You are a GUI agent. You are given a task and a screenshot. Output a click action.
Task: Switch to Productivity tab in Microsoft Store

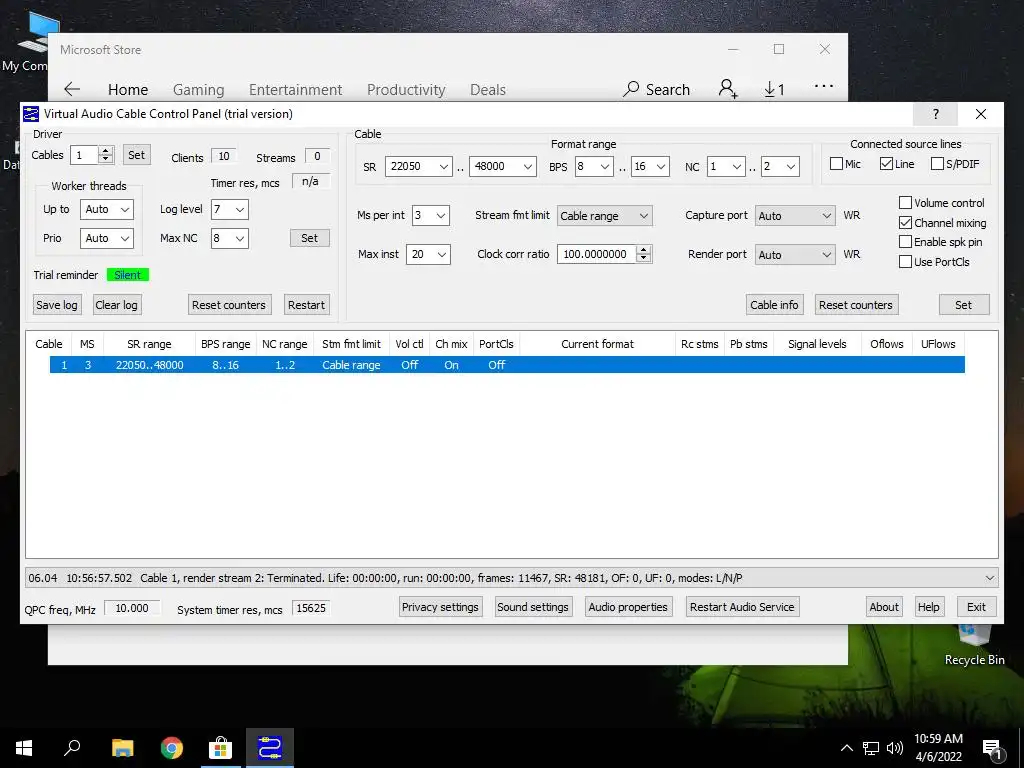point(406,89)
